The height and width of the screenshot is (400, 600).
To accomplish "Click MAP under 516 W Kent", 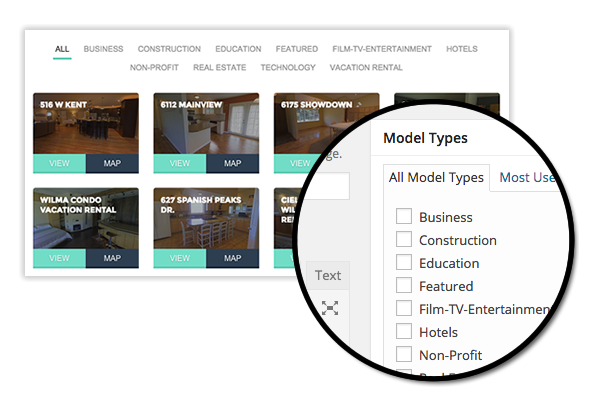I will [112, 163].
